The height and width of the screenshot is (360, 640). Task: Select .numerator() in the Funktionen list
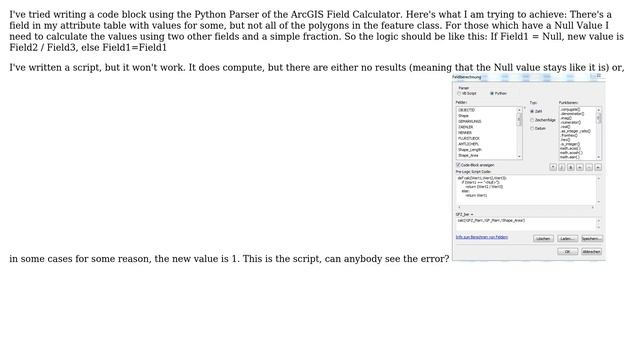(570, 122)
